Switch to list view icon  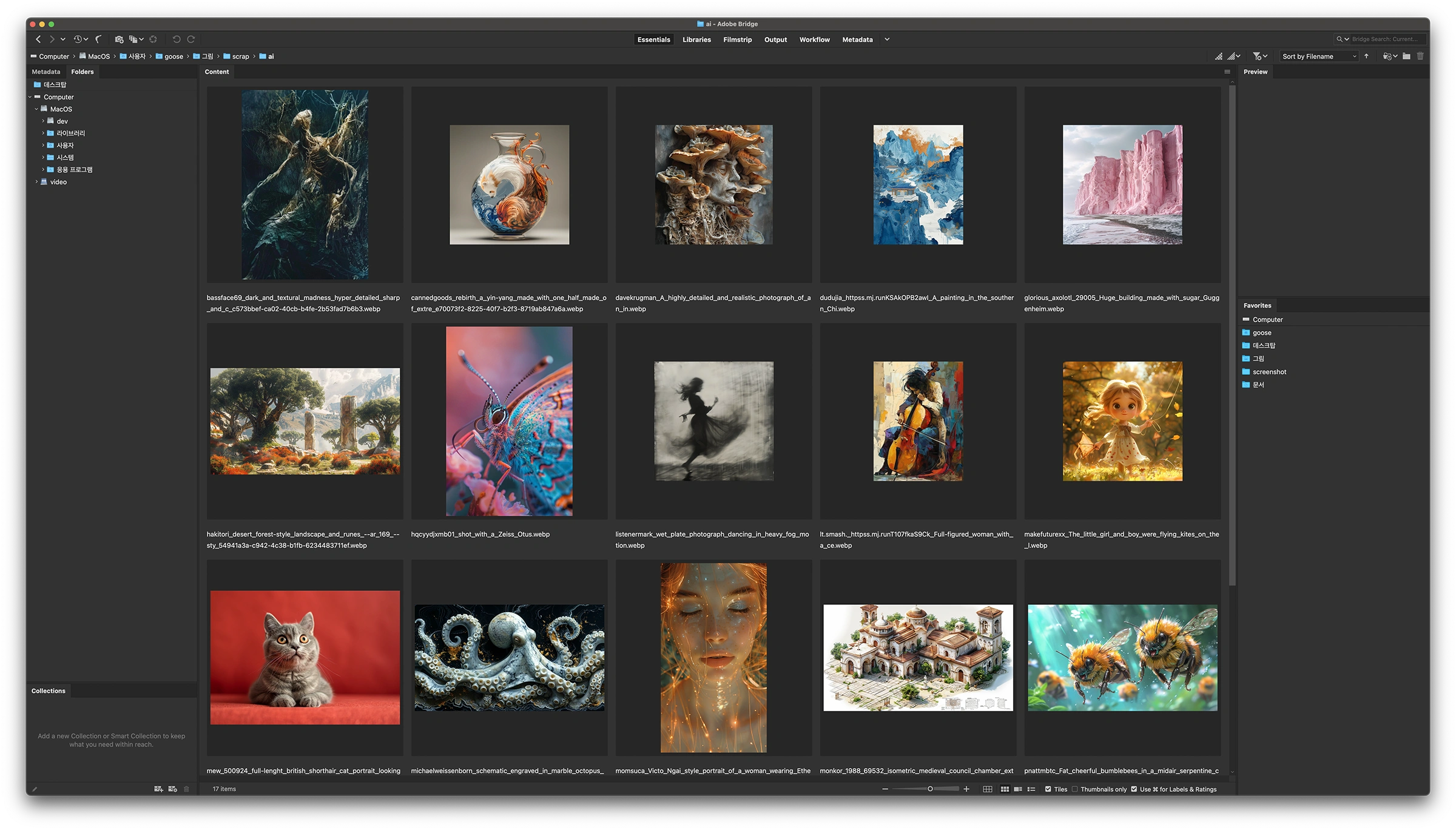coord(1031,789)
